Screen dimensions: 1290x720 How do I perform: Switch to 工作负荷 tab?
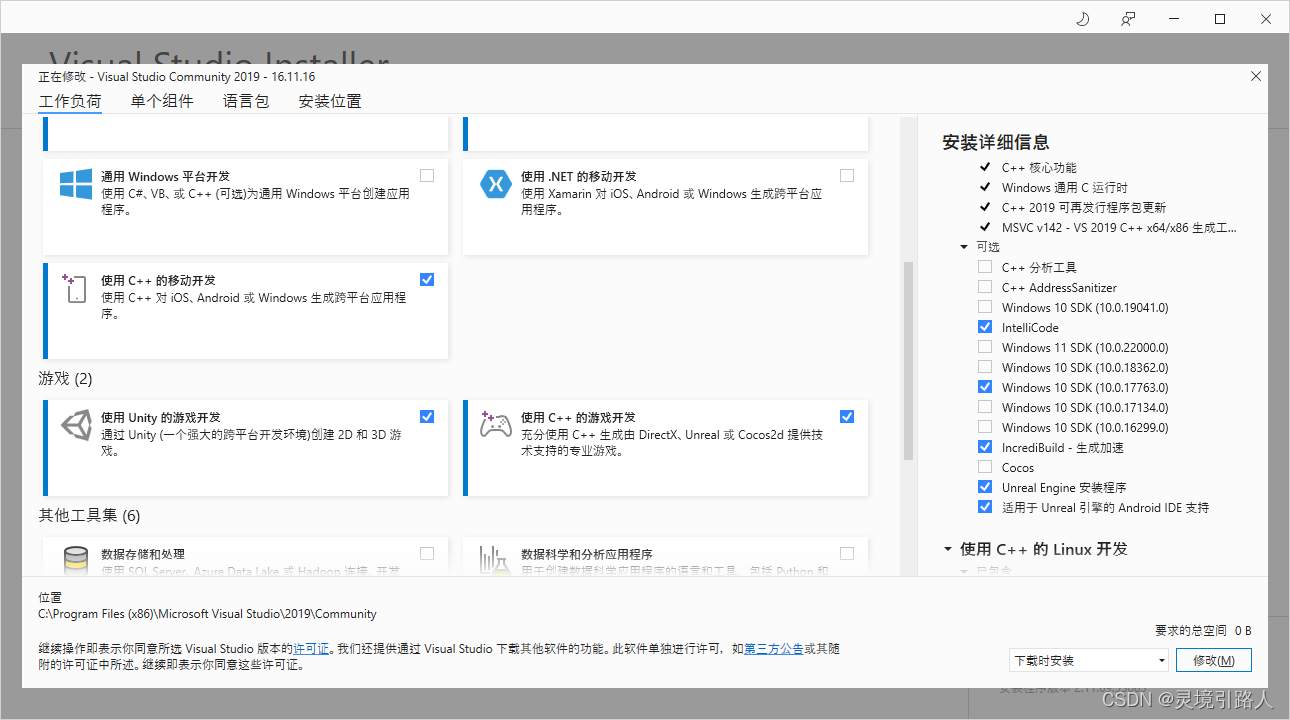[70, 101]
